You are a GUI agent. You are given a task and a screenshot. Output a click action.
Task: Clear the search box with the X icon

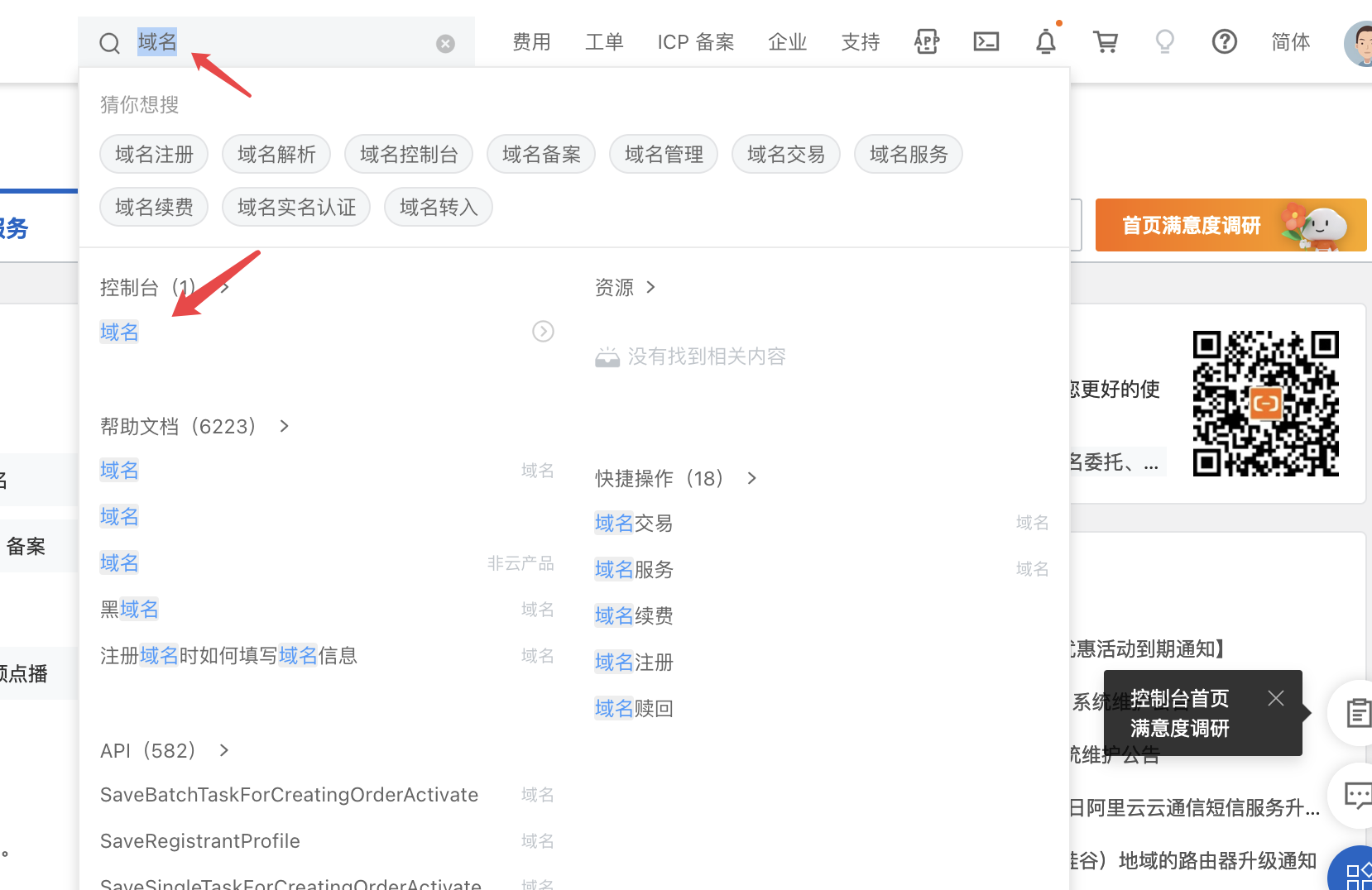click(445, 44)
